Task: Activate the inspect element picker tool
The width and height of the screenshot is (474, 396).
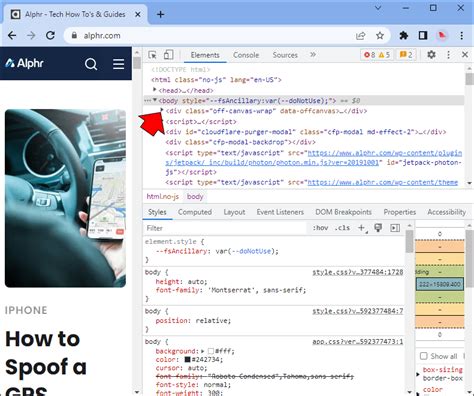Action: coord(152,55)
